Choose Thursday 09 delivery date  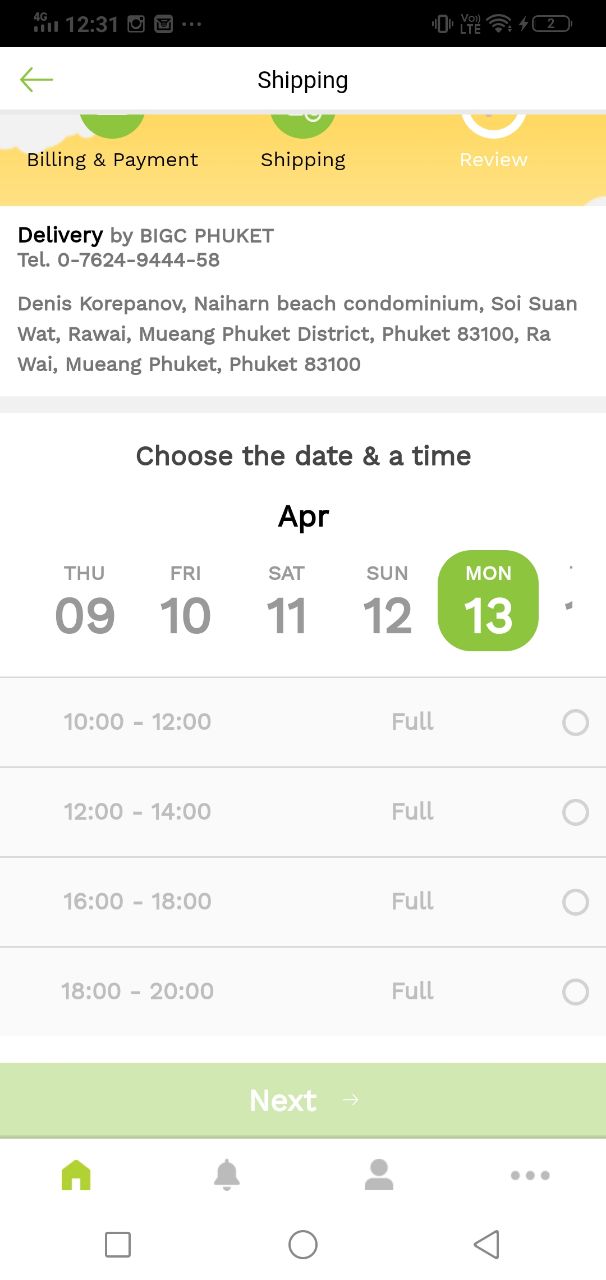click(85, 600)
